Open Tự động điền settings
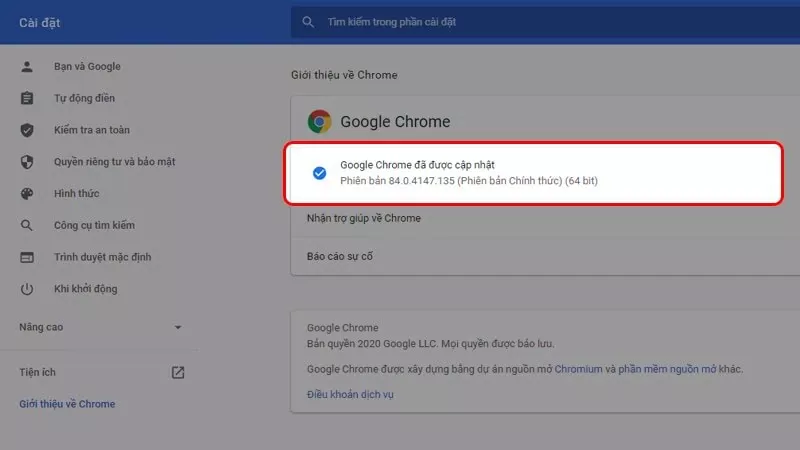 coord(84,98)
